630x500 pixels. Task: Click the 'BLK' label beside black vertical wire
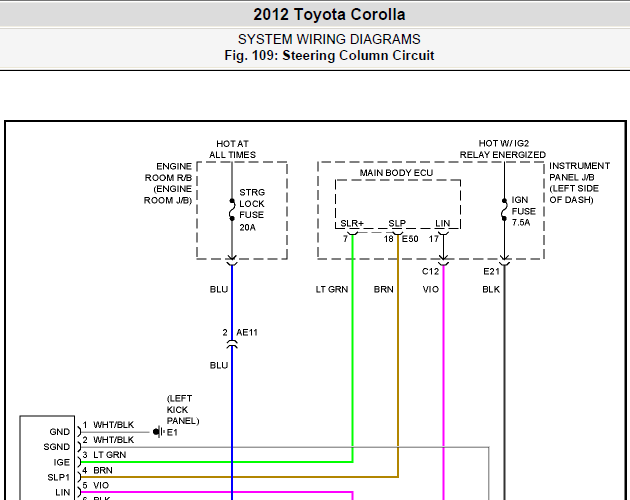491,289
